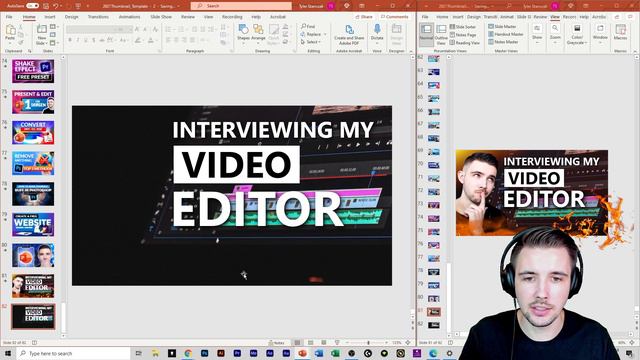Open the File menu in left window

click(9, 17)
